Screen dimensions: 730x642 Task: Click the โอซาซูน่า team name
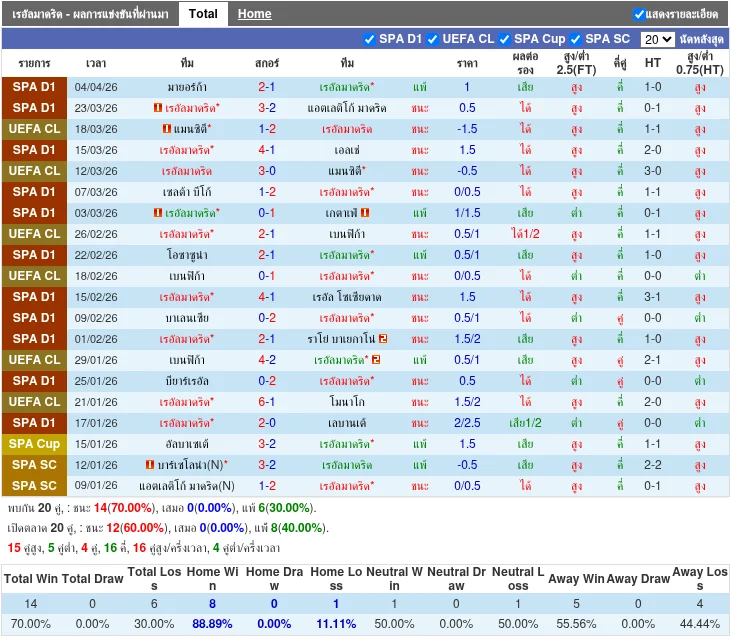(187, 255)
